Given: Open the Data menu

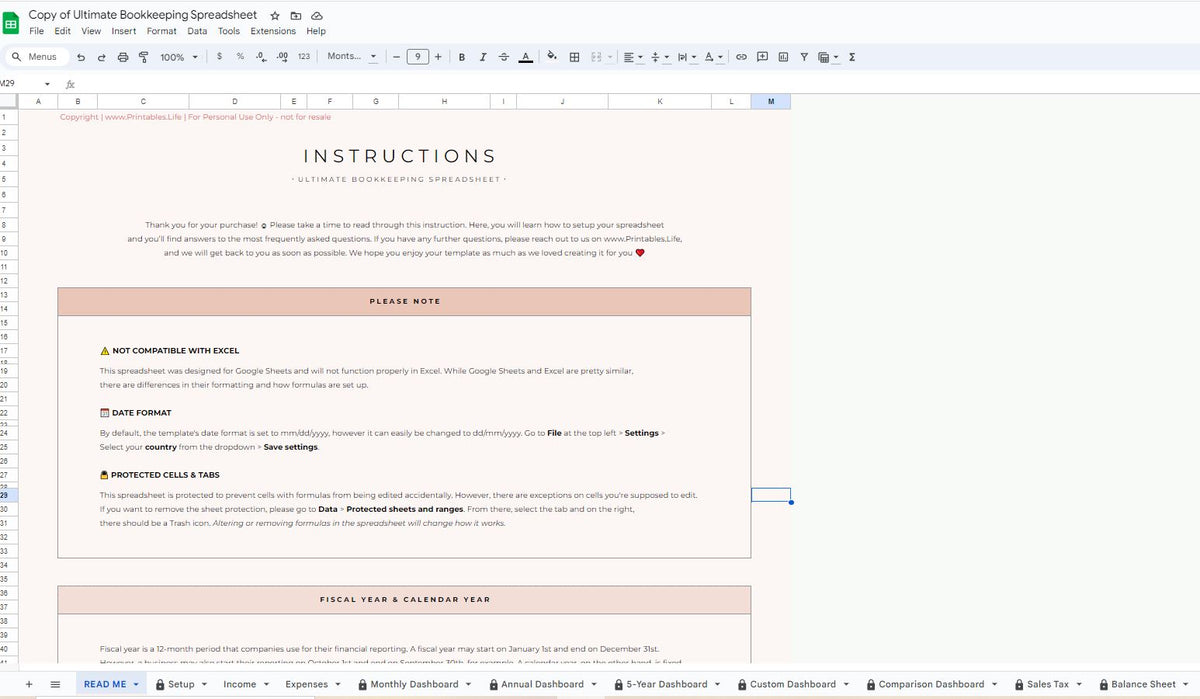Looking at the screenshot, I should point(197,31).
